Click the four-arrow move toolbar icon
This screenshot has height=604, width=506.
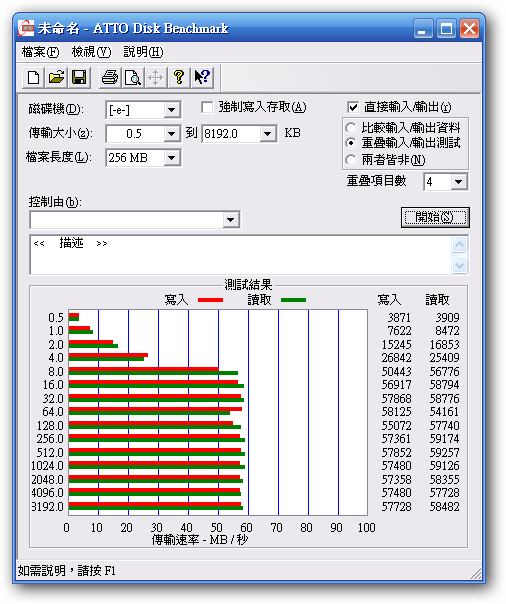pyautogui.click(x=156, y=77)
